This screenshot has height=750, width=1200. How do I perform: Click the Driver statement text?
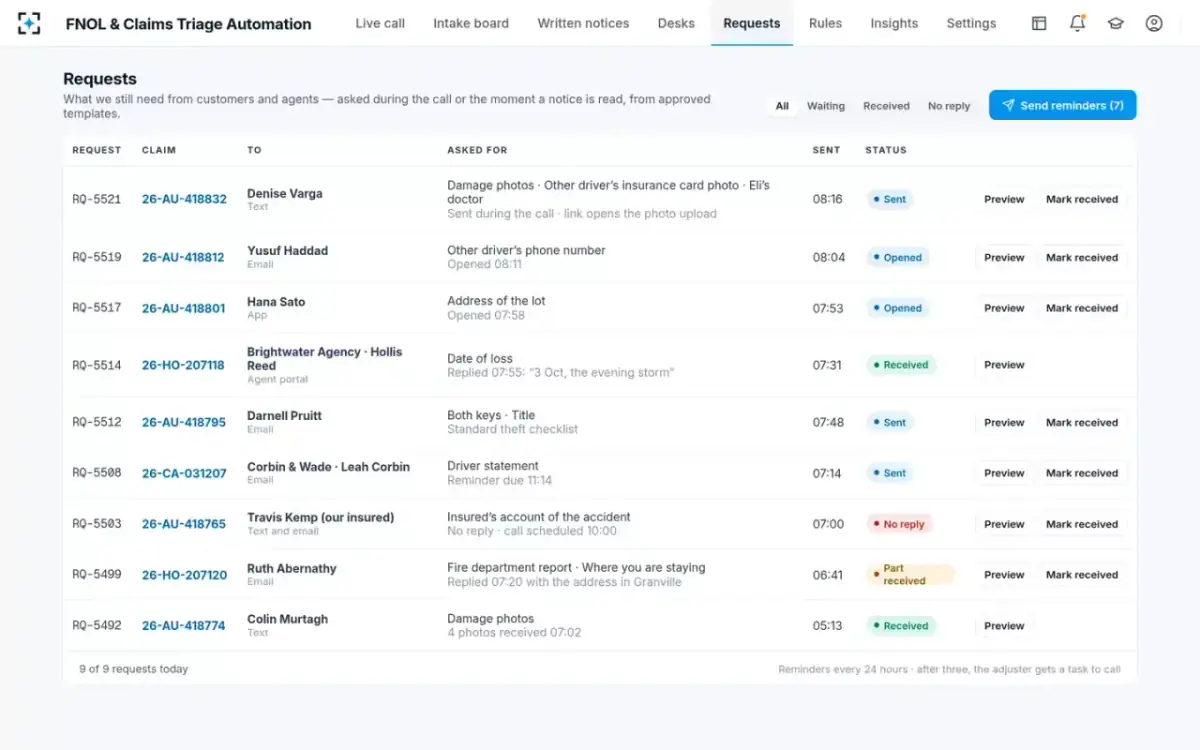493,466
